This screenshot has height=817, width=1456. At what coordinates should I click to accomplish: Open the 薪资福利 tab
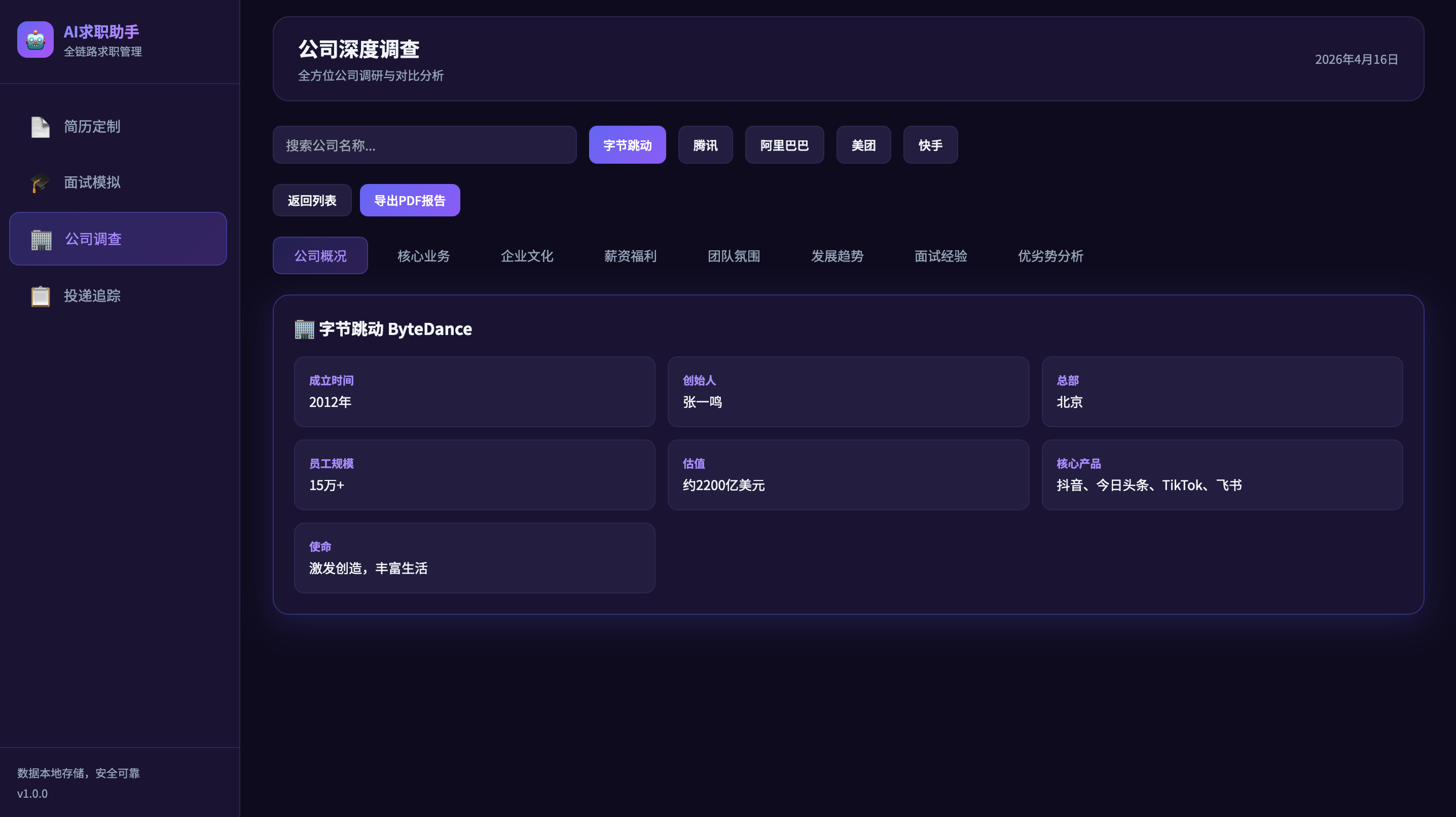pyautogui.click(x=630, y=256)
